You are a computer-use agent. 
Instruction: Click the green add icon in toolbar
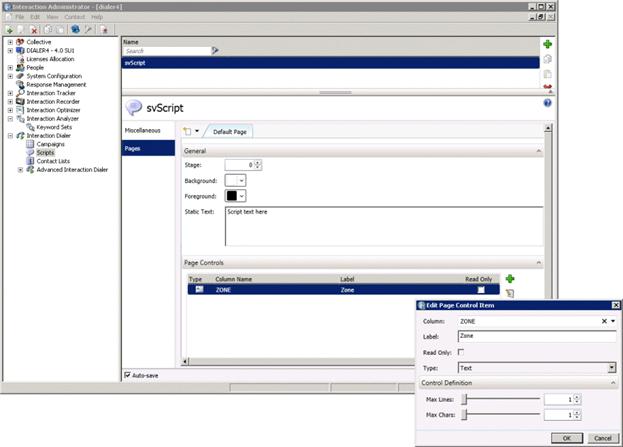pyautogui.click(x=10, y=30)
